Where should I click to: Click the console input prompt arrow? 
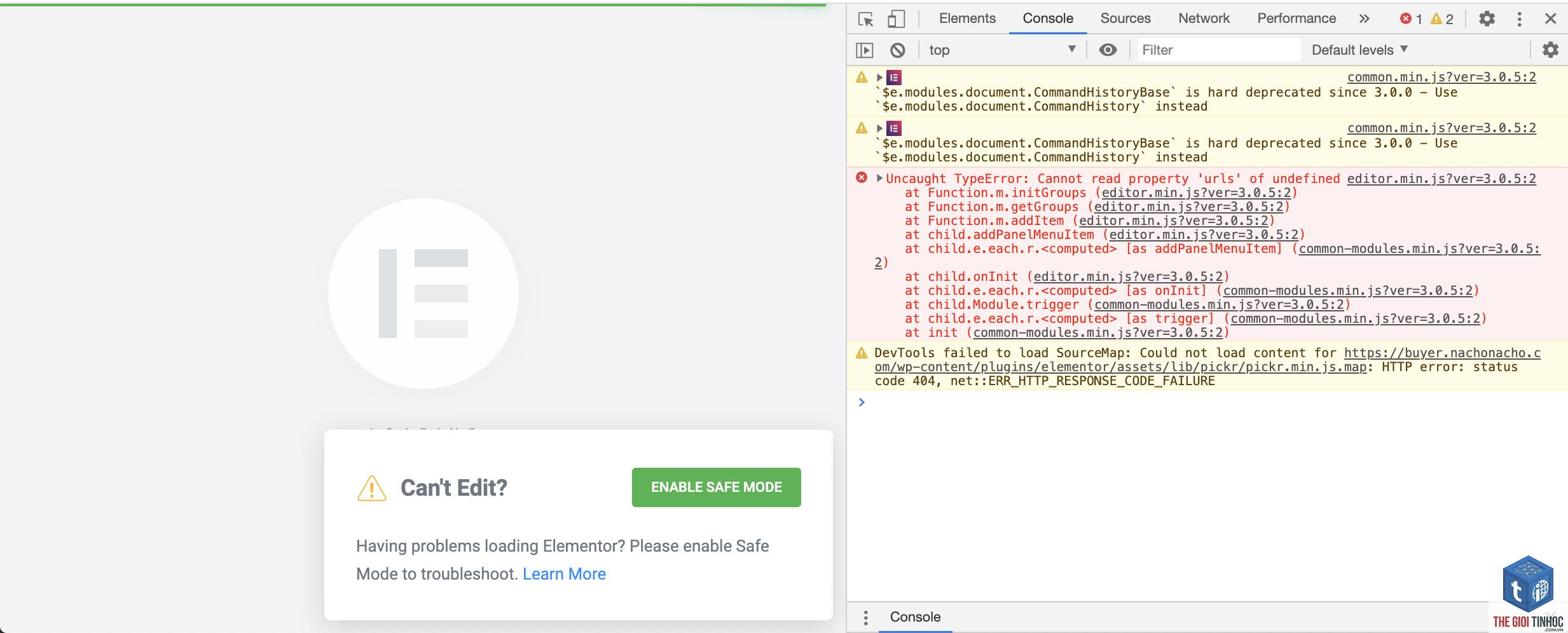[x=862, y=402]
